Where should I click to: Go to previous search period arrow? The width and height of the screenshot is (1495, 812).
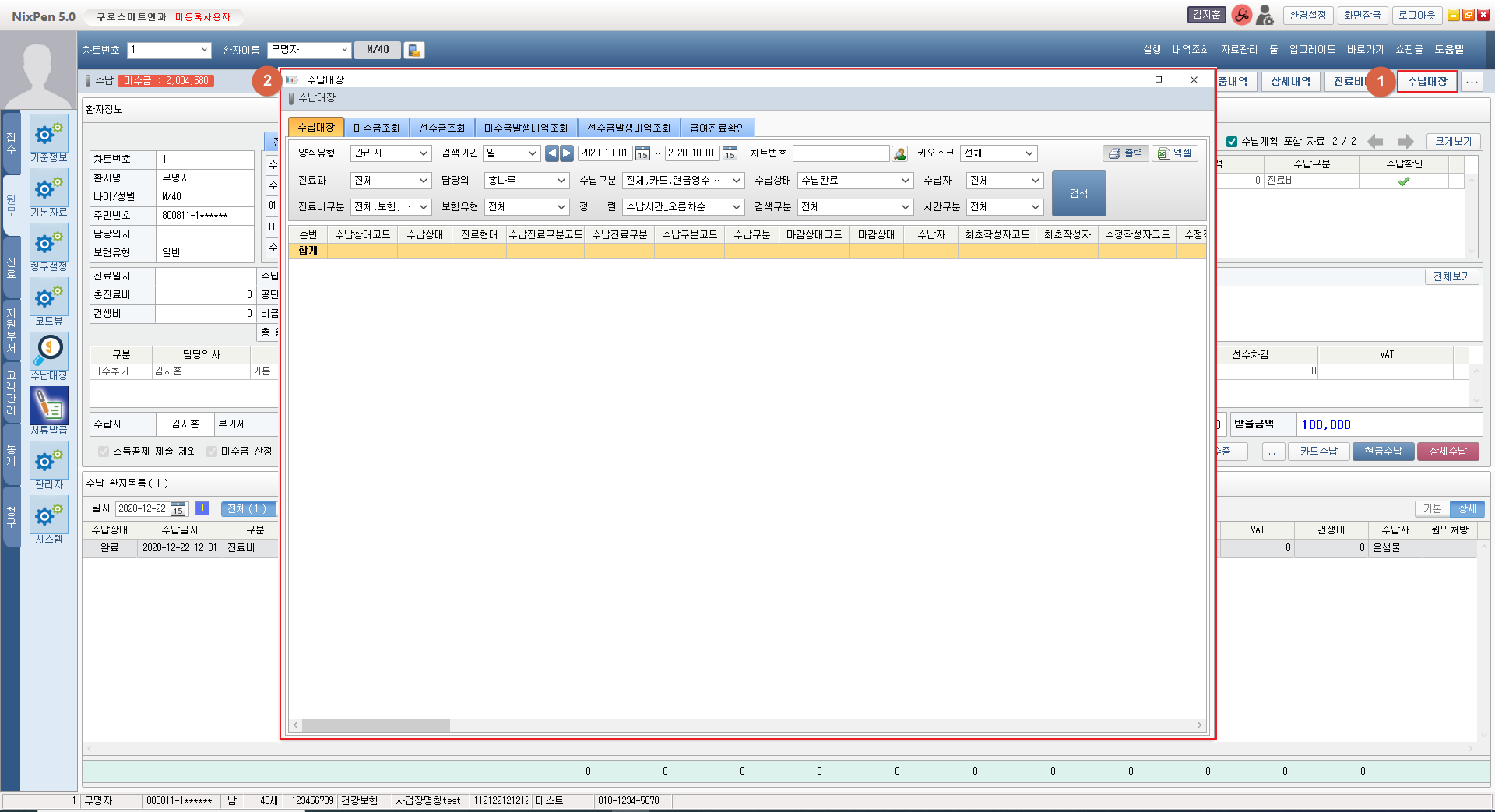tap(551, 153)
